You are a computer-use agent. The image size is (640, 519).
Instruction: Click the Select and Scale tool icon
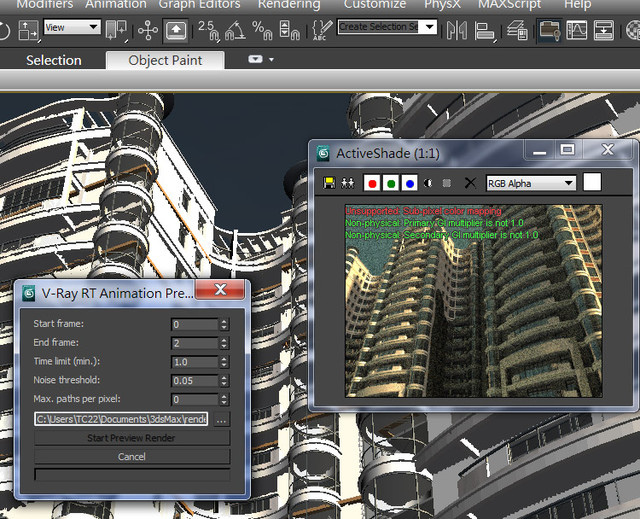tap(28, 31)
